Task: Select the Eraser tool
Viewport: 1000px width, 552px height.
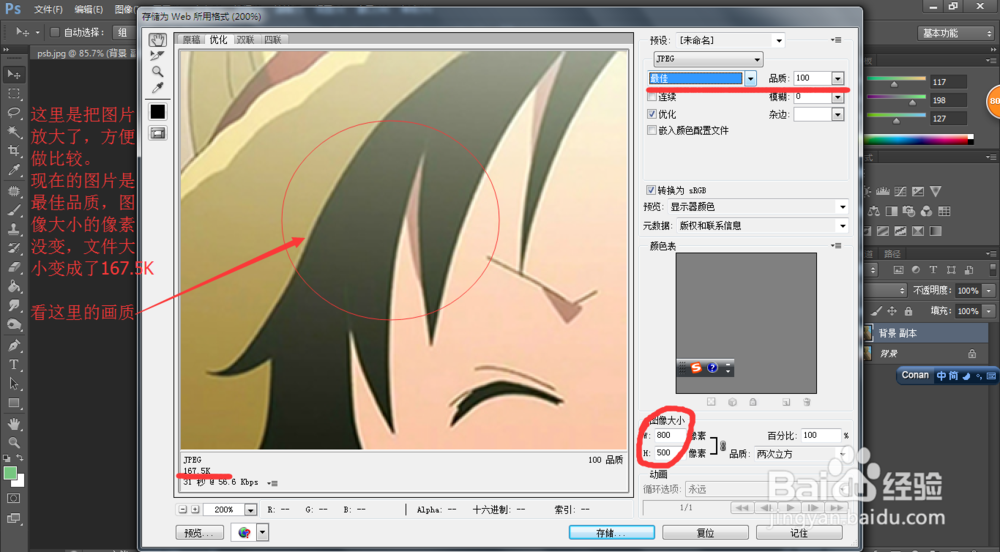Action: (x=13, y=268)
